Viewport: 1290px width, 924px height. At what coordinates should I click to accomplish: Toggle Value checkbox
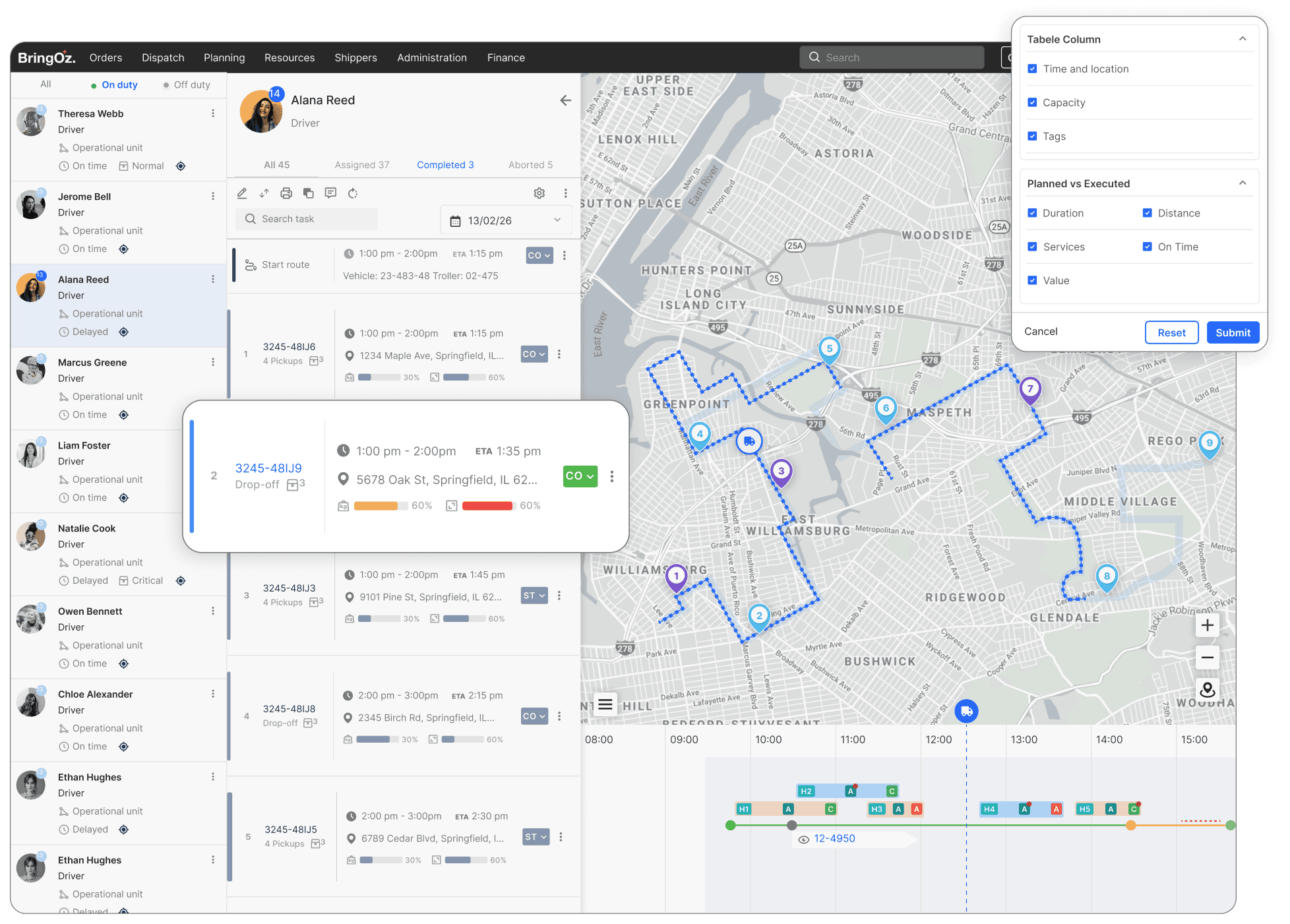[1033, 281]
